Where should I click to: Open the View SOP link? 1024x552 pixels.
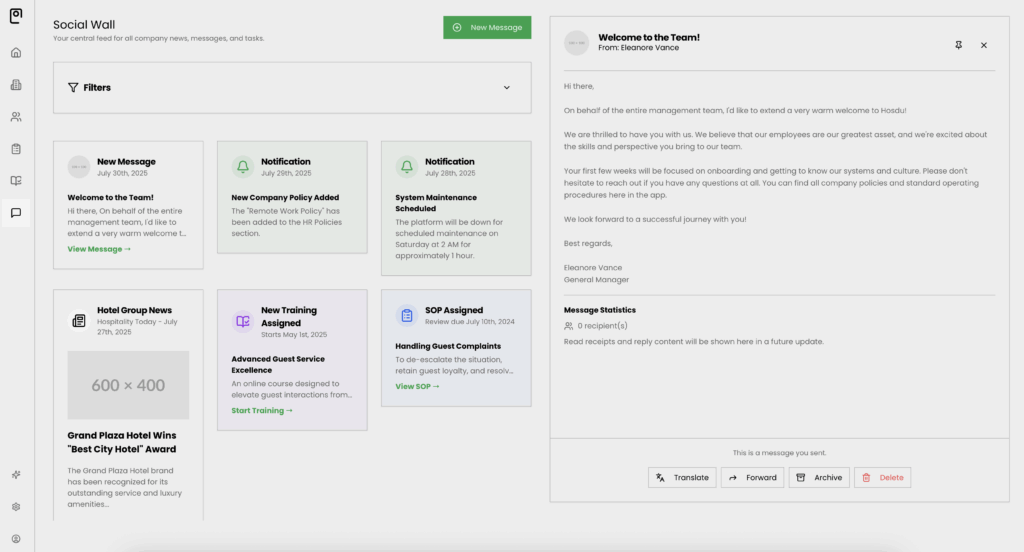coord(417,386)
